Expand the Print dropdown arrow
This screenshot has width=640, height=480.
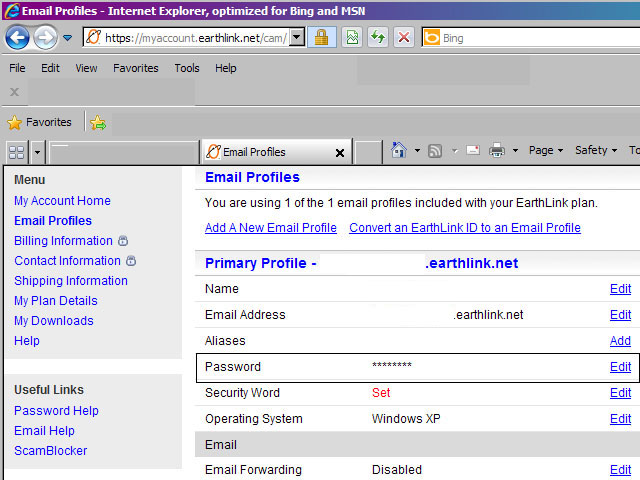pos(515,151)
